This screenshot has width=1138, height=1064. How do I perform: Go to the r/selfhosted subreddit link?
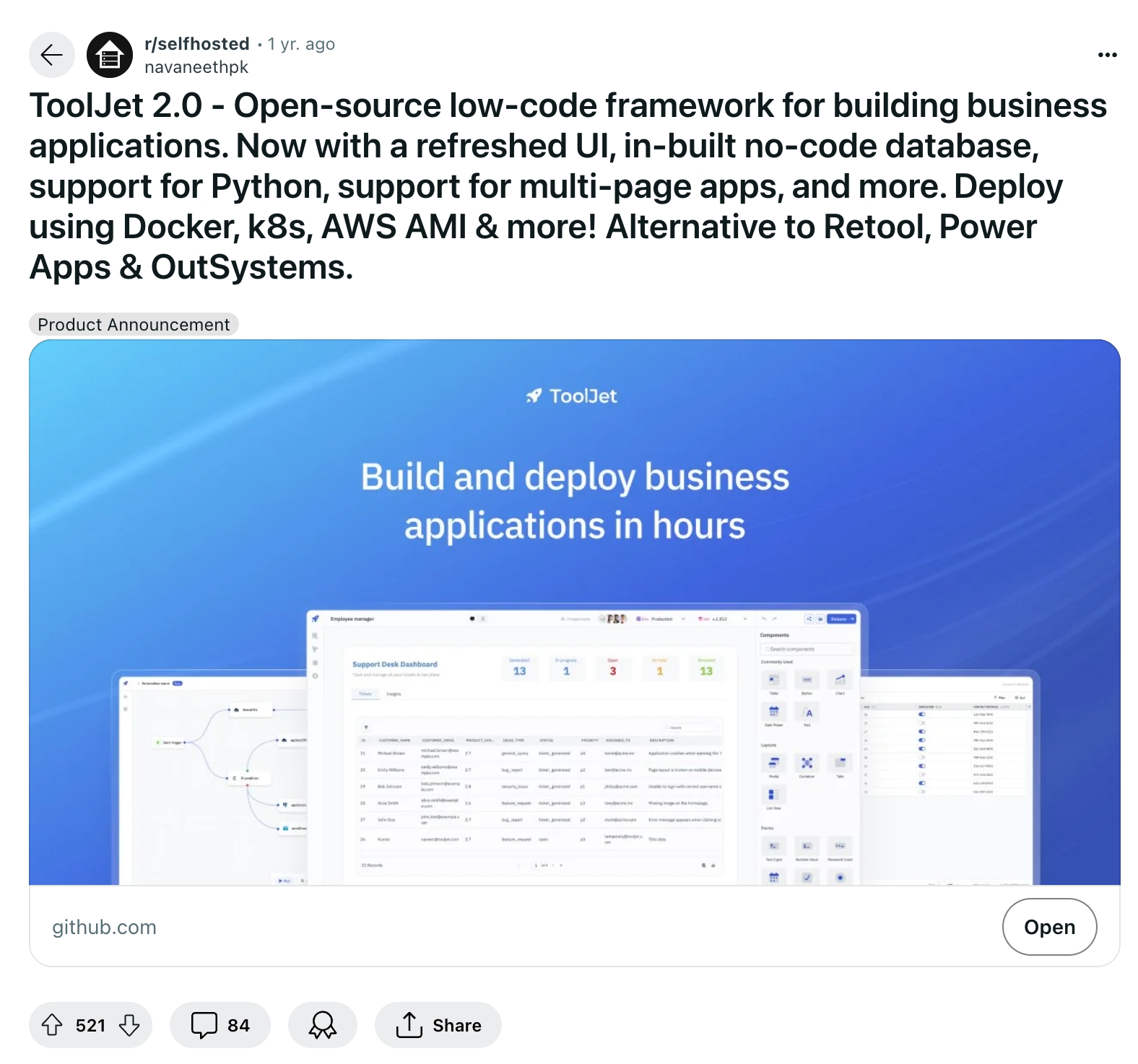point(196,44)
